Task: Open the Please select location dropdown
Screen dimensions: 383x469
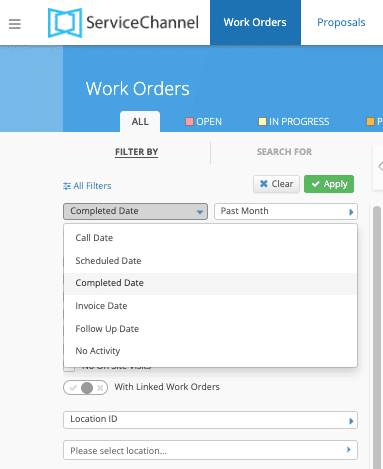Action: coord(210,450)
